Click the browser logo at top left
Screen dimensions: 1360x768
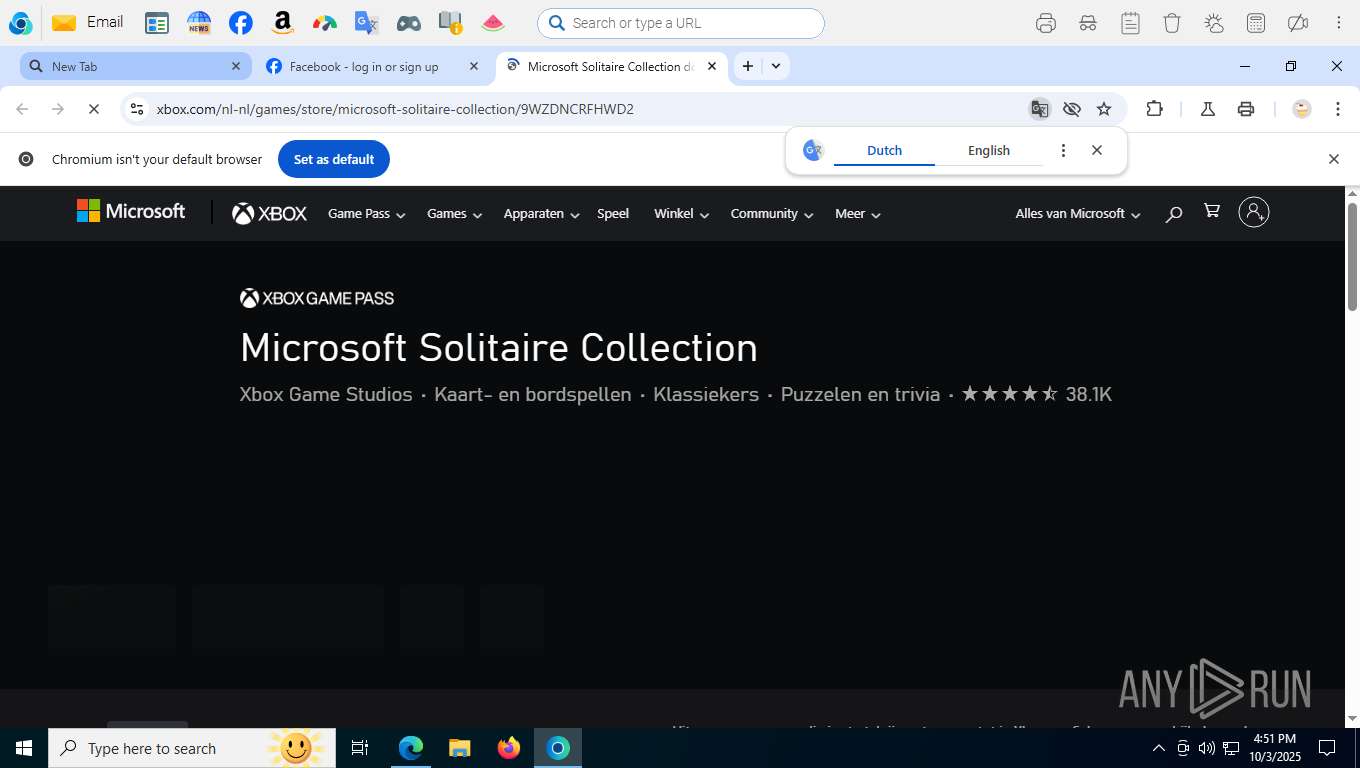click(20, 23)
